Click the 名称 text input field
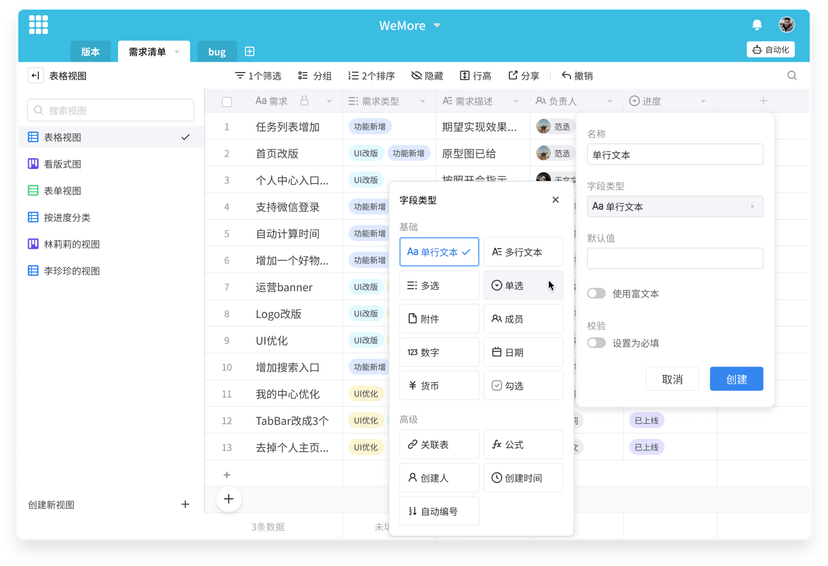Screen dimensions: 828x566 pyautogui.click(x=674, y=155)
